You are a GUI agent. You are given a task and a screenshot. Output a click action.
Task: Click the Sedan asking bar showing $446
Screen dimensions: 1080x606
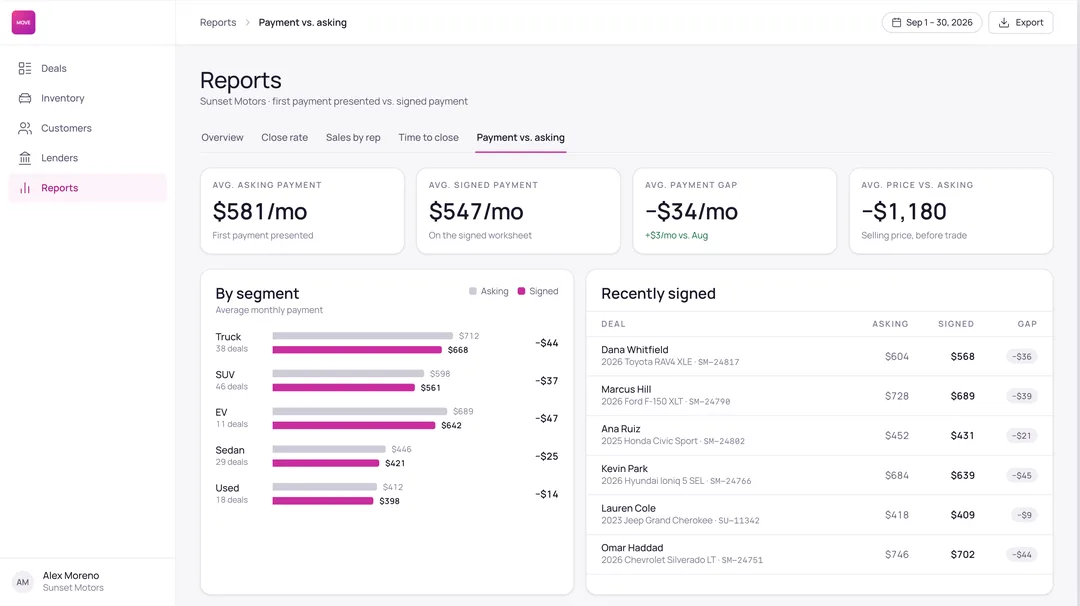(x=329, y=449)
